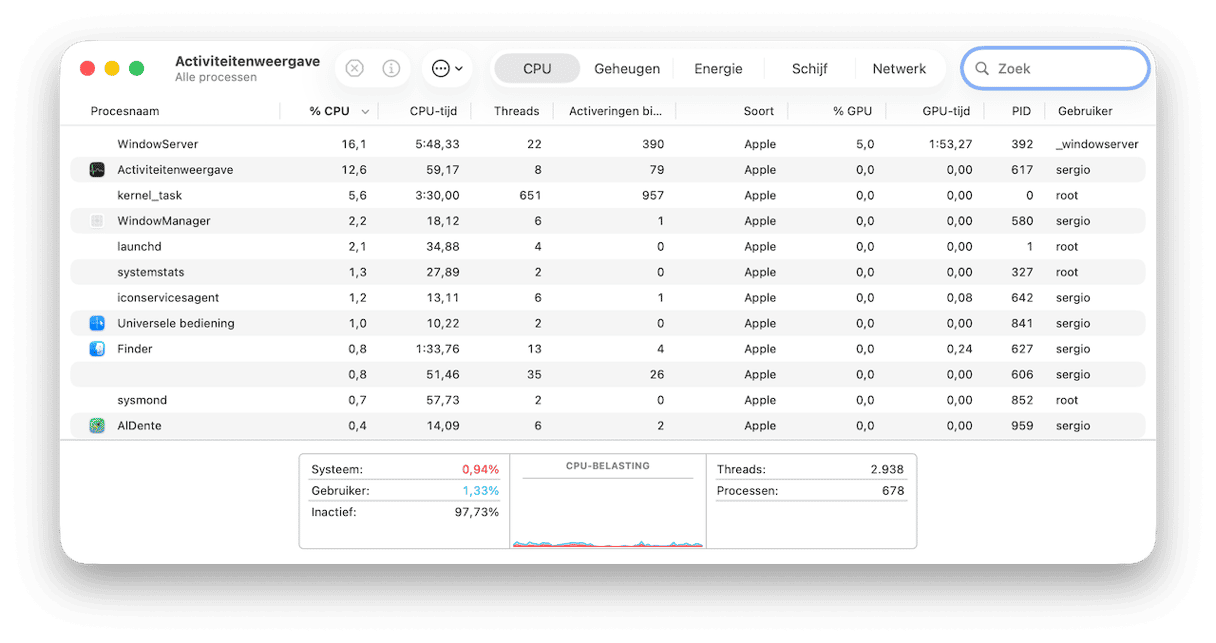This screenshot has width=1216, height=643.
Task: Select the Schijf tab
Action: [809, 69]
